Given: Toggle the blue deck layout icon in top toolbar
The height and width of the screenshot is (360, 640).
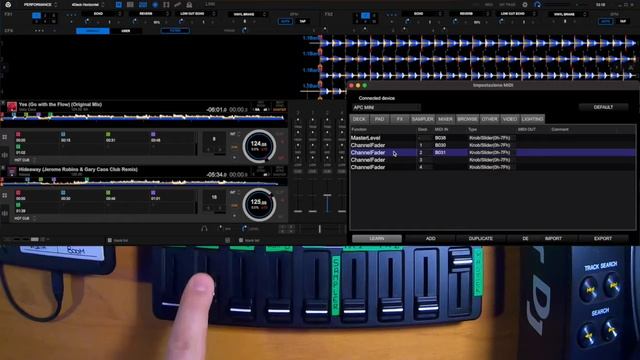Looking at the screenshot, I should (x=118, y=5).
